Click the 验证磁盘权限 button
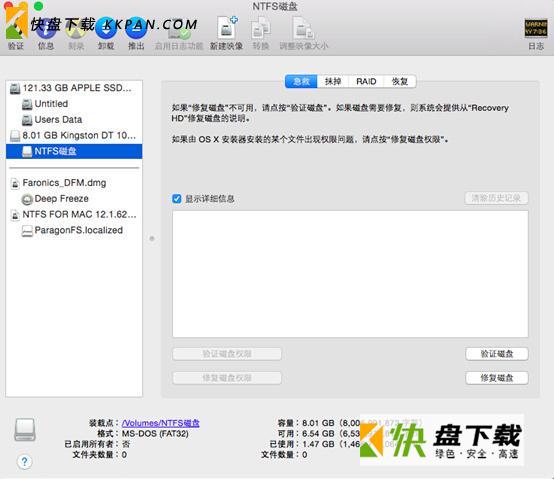The width and height of the screenshot is (554, 479). [x=227, y=354]
